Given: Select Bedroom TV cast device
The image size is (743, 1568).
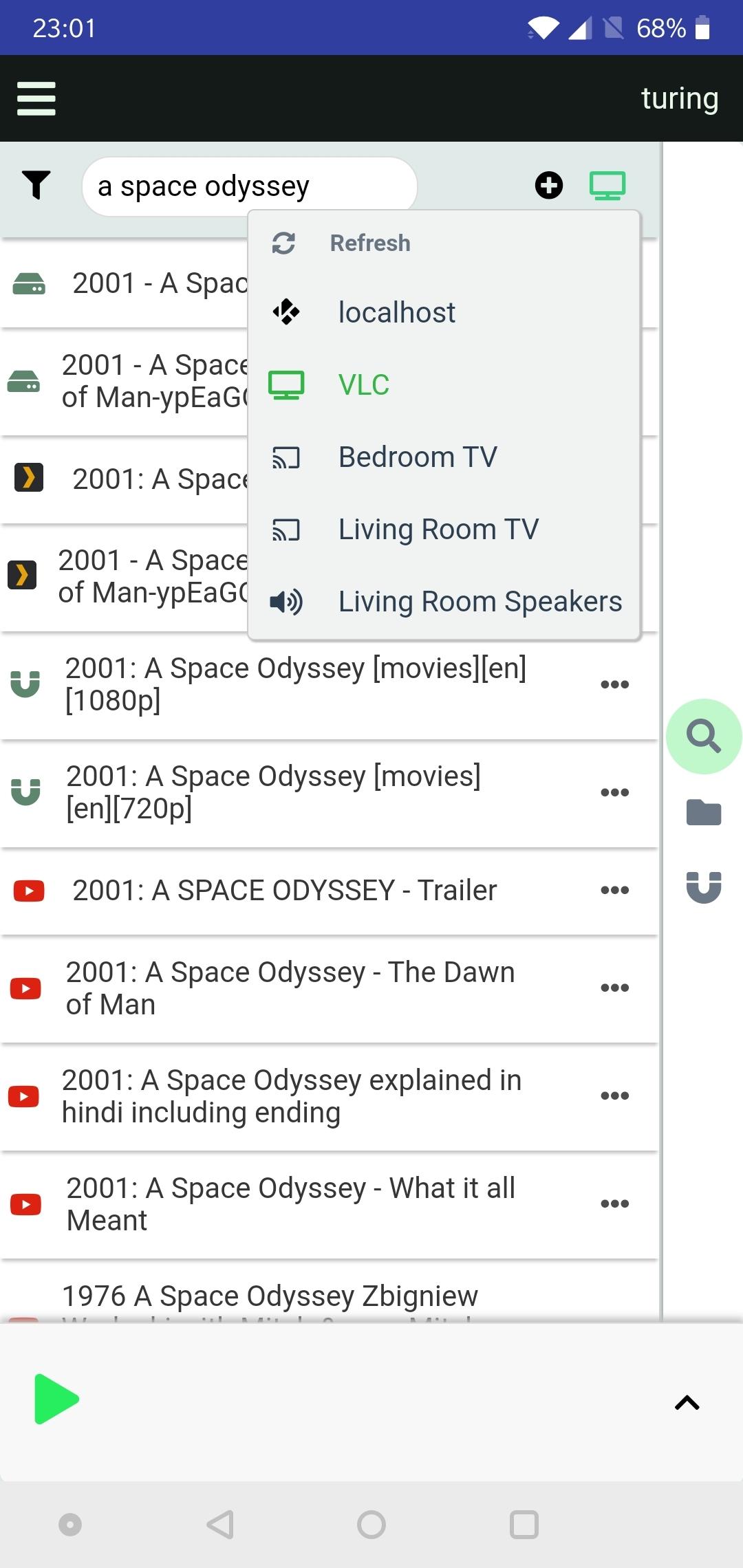Looking at the screenshot, I should (x=418, y=457).
